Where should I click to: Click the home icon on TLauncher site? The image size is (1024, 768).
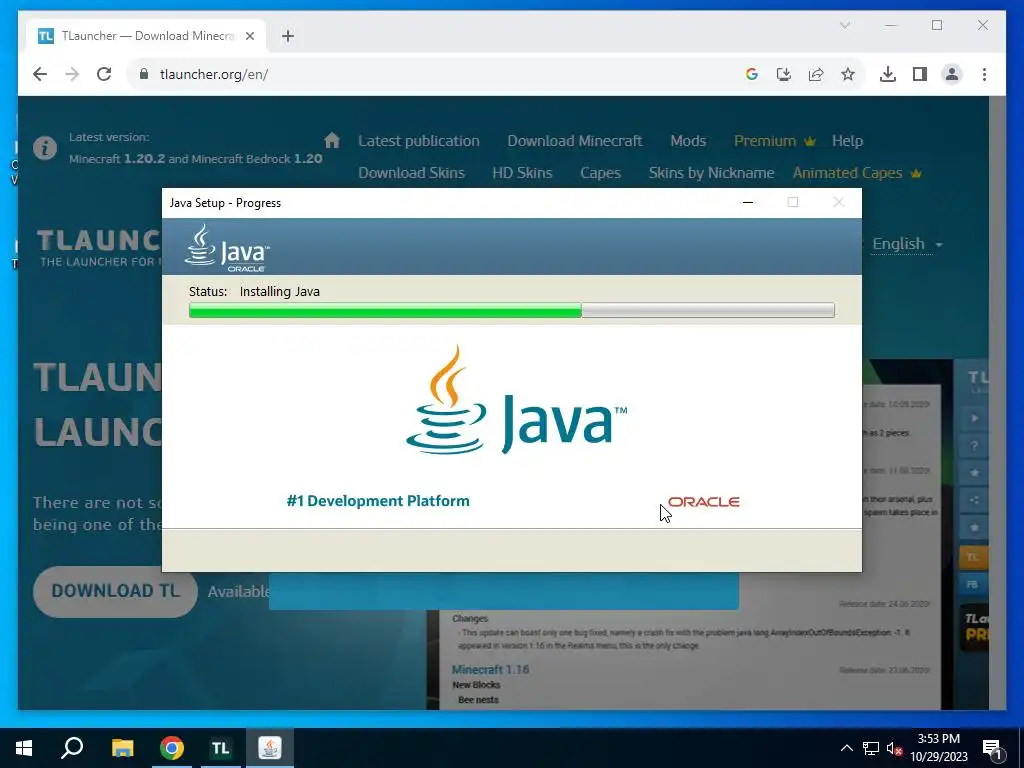[332, 140]
